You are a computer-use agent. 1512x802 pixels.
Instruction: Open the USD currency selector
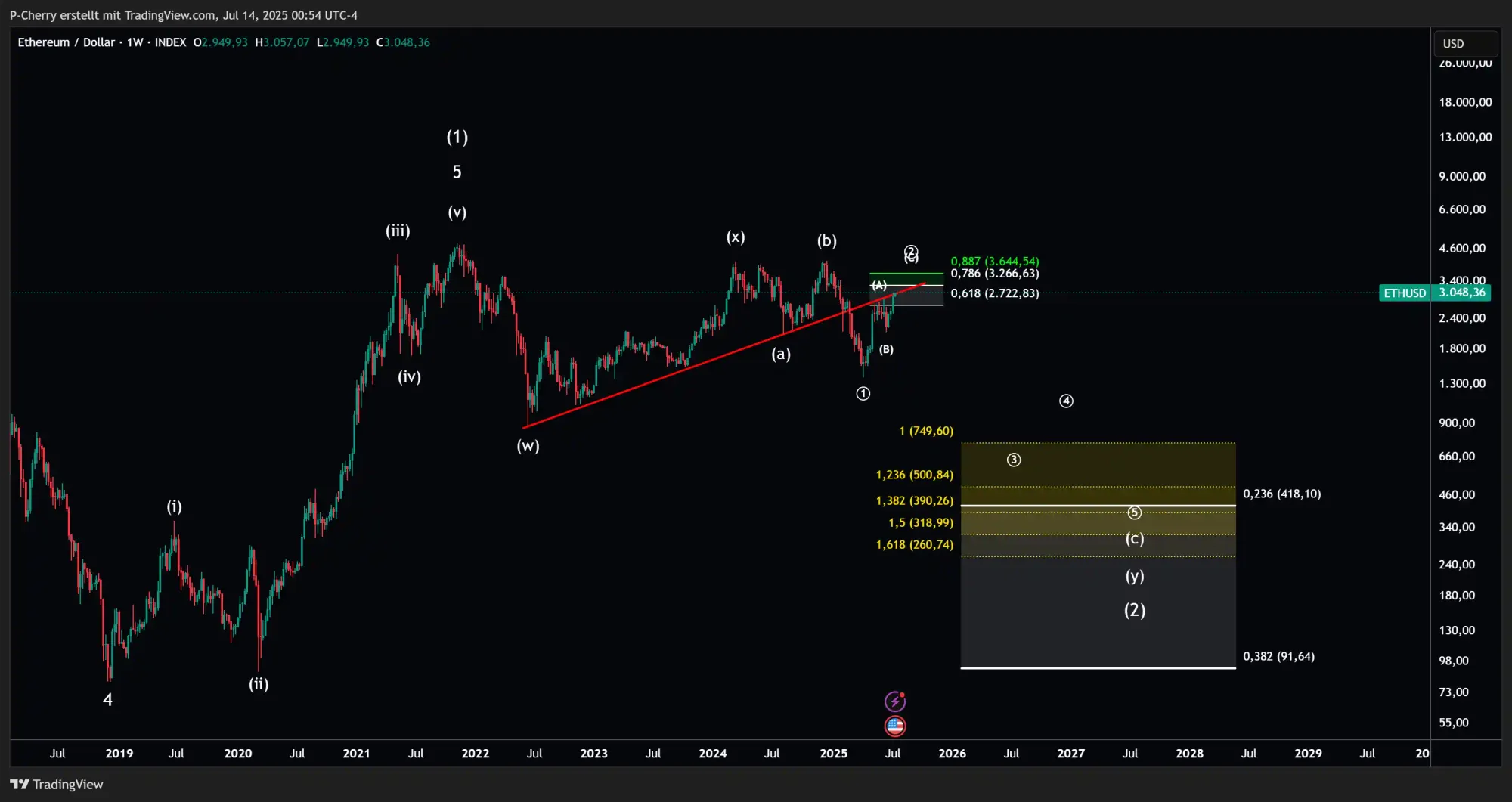pos(1465,43)
